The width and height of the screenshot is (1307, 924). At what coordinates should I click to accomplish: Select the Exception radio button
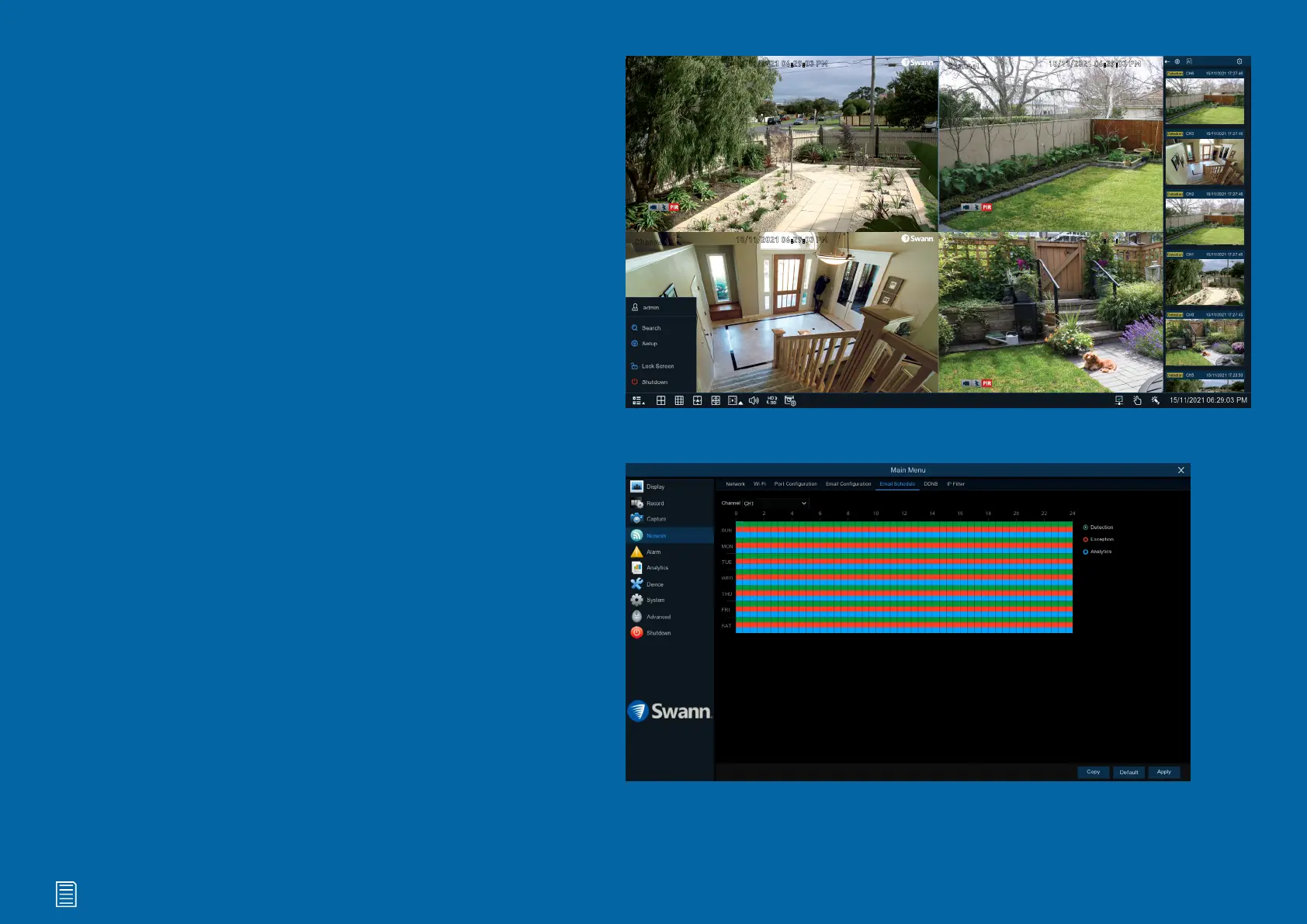(1085, 539)
